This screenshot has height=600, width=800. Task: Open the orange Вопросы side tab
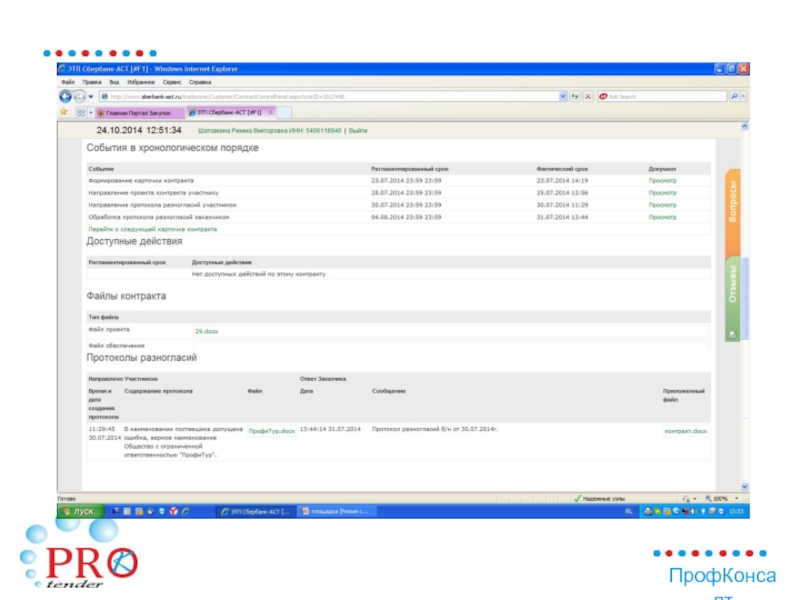[x=733, y=213]
